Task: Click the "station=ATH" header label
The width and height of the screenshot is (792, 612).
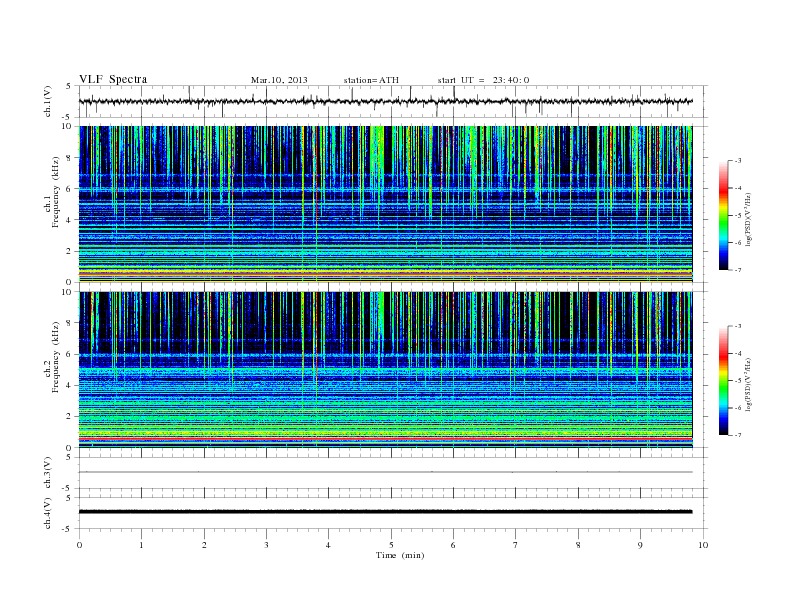Action: pyautogui.click(x=371, y=80)
